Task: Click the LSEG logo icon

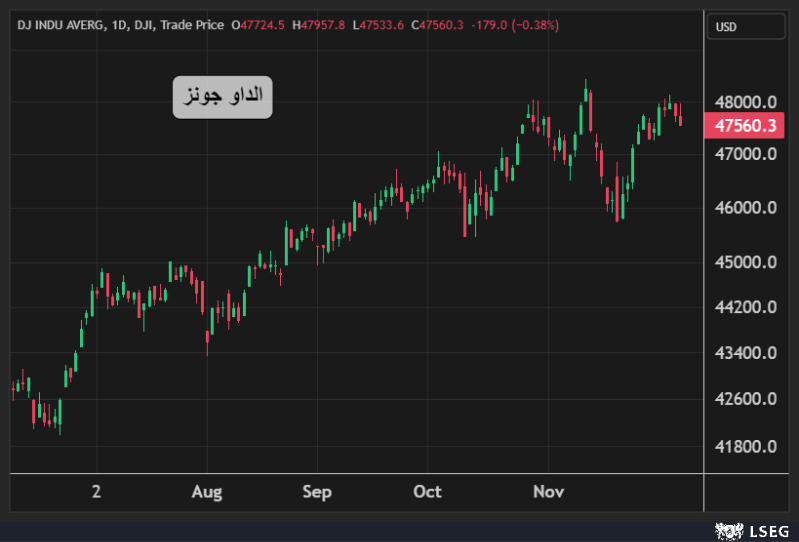Action: tap(726, 529)
